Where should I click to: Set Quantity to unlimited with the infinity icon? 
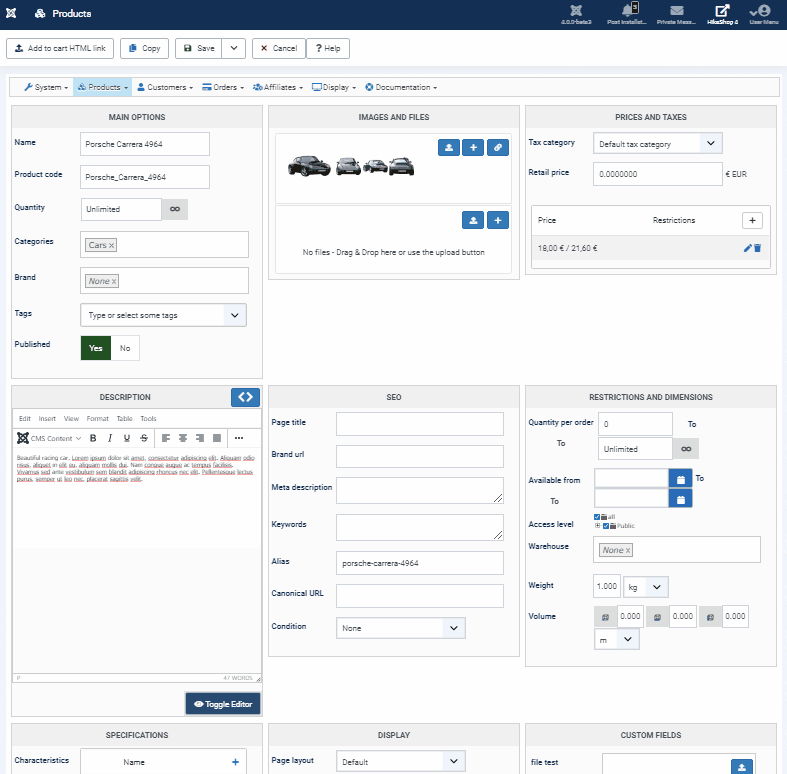[175, 209]
